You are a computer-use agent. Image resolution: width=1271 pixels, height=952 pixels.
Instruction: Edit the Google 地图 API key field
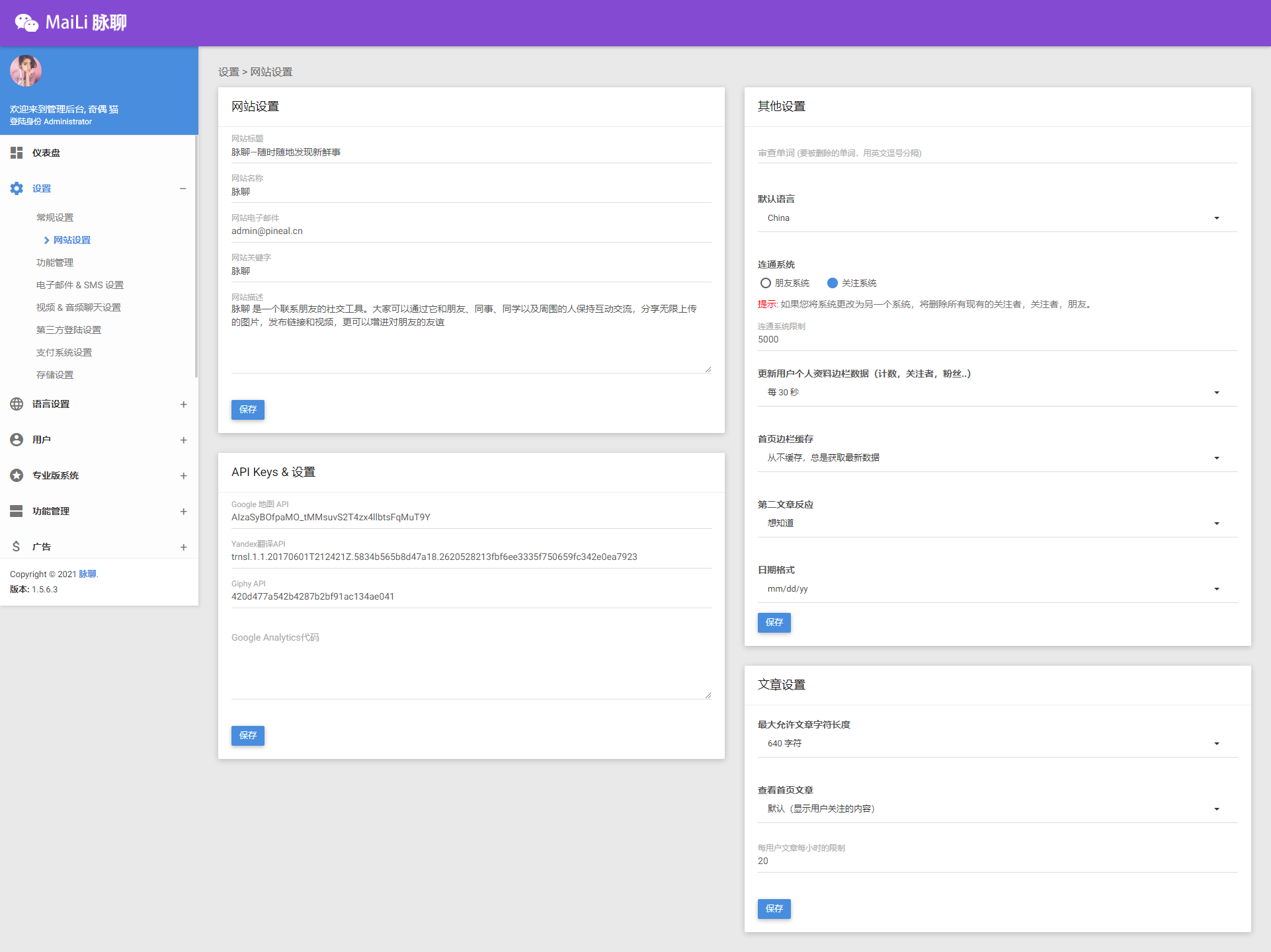pyautogui.click(x=471, y=518)
